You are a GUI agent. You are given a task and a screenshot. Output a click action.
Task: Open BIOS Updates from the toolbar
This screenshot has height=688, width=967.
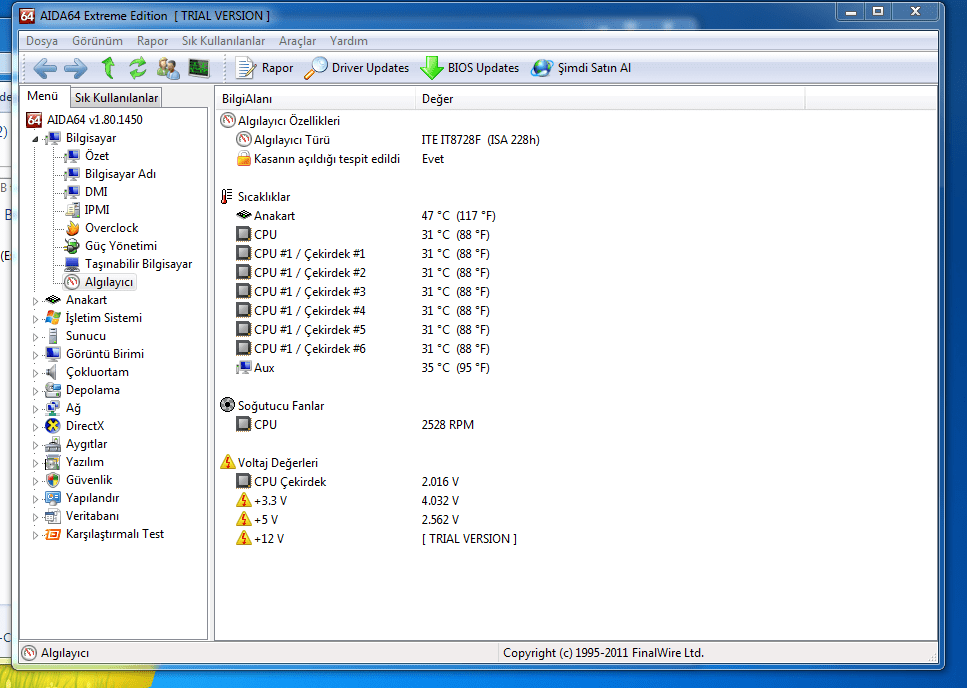click(x=470, y=68)
